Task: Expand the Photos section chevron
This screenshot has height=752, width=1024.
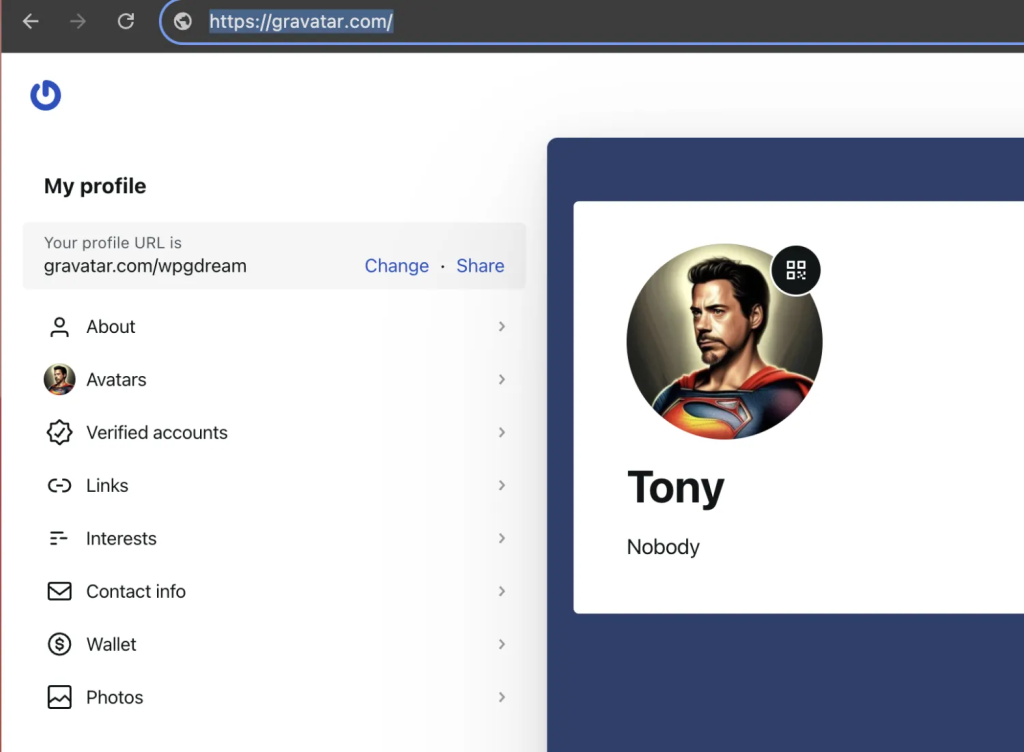Action: tap(502, 697)
